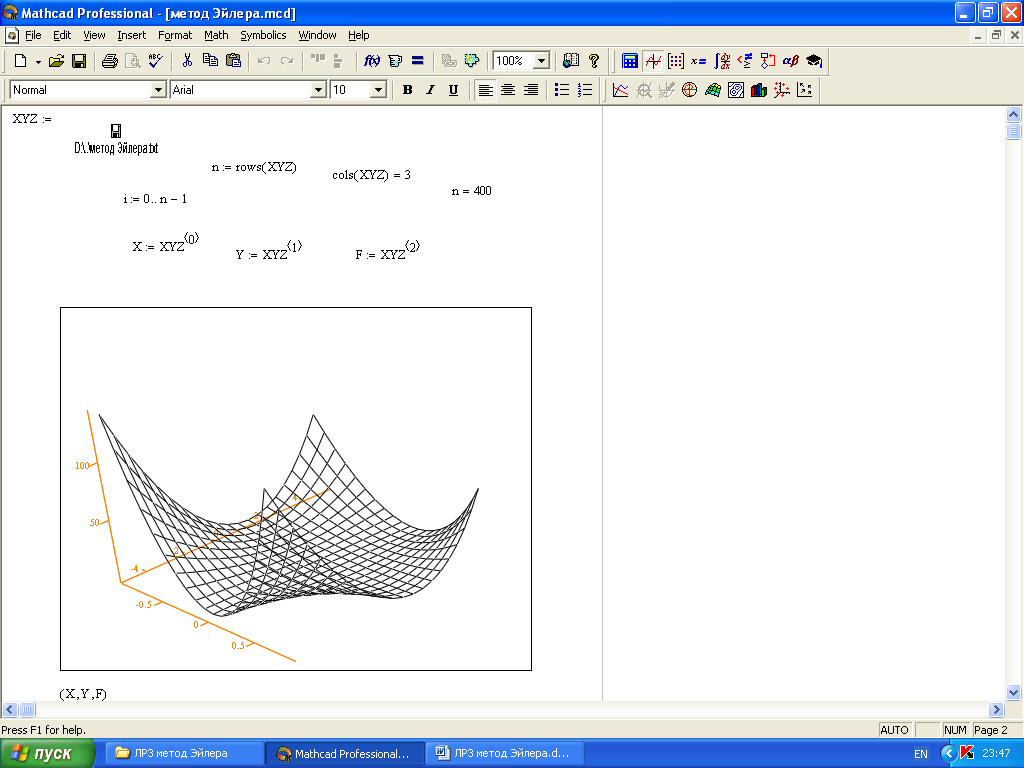Insert a function using f(x) icon
The width and height of the screenshot is (1024, 768).
click(372, 61)
